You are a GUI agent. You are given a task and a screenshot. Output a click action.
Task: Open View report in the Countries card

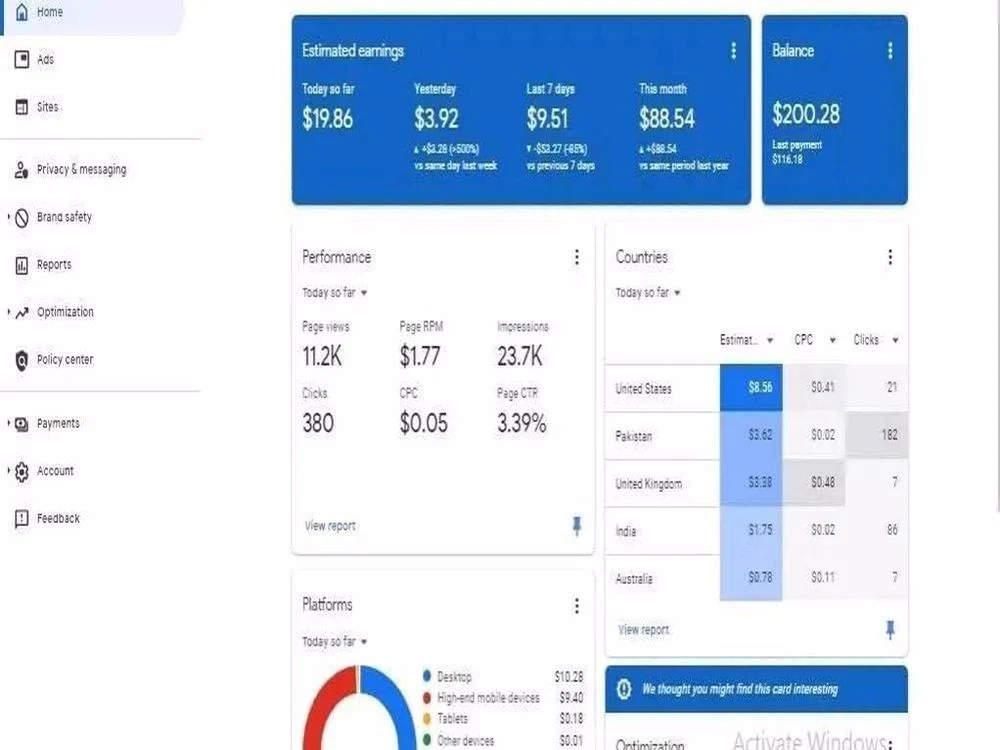644,629
